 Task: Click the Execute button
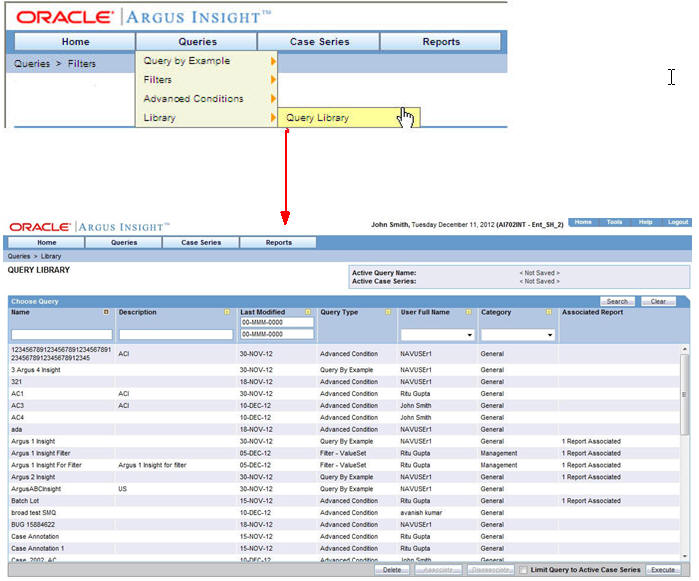[663, 570]
